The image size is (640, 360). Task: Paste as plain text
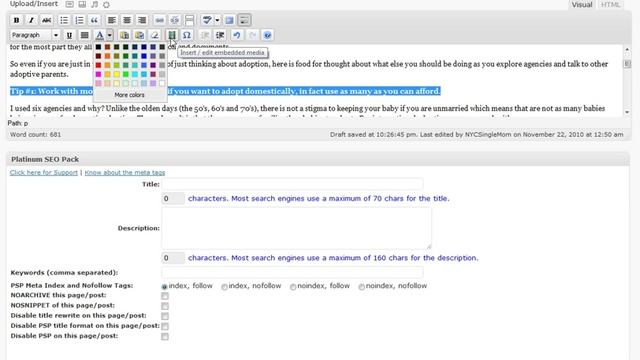[x=124, y=35]
